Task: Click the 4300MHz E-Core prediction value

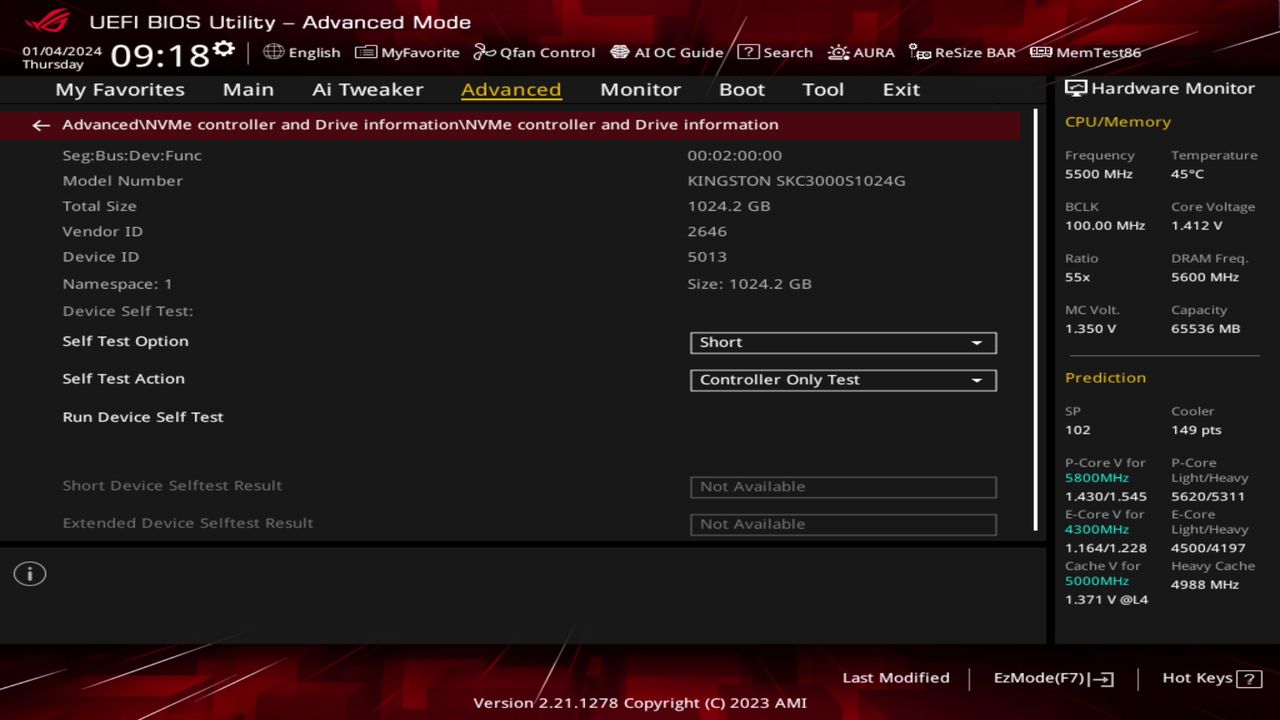Action: 1096,530
